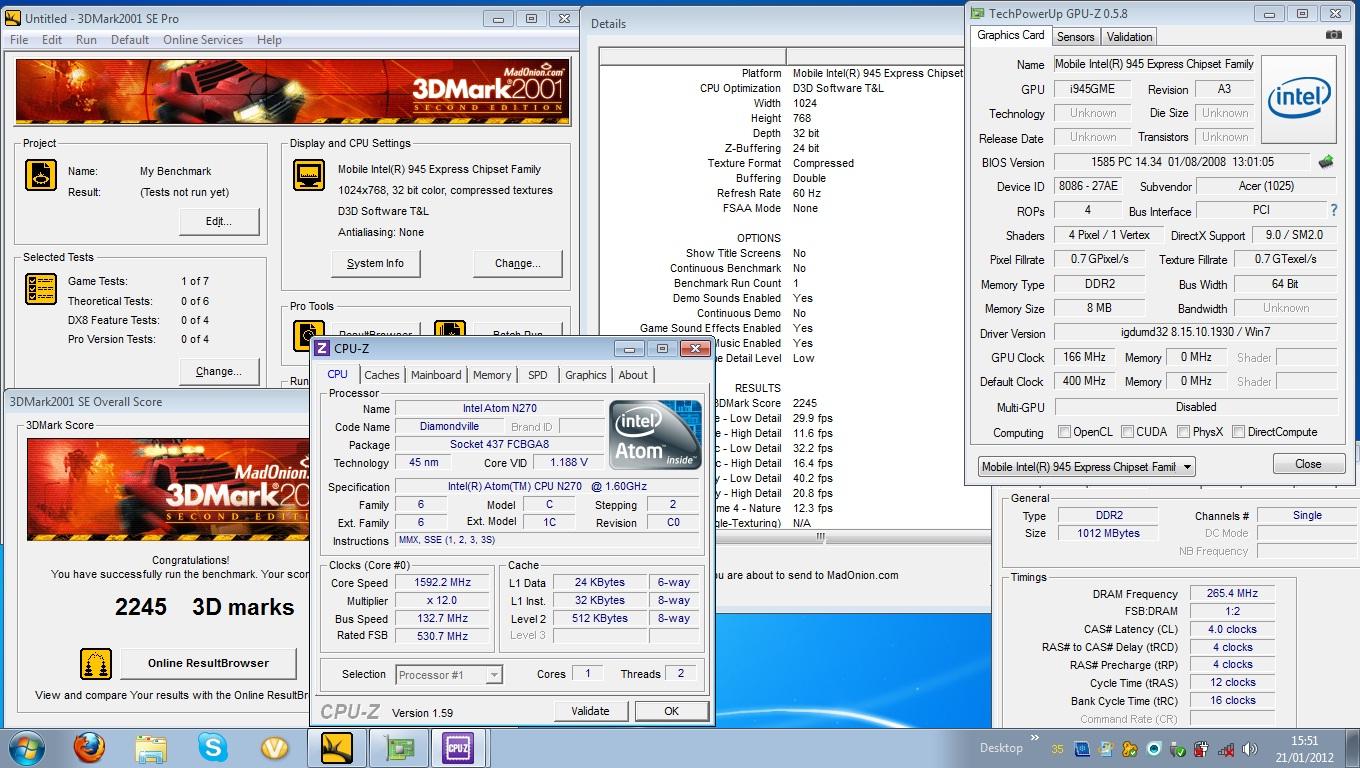Open the Help menu in 3DMark2001
The height and width of the screenshot is (768, 1360).
point(269,40)
